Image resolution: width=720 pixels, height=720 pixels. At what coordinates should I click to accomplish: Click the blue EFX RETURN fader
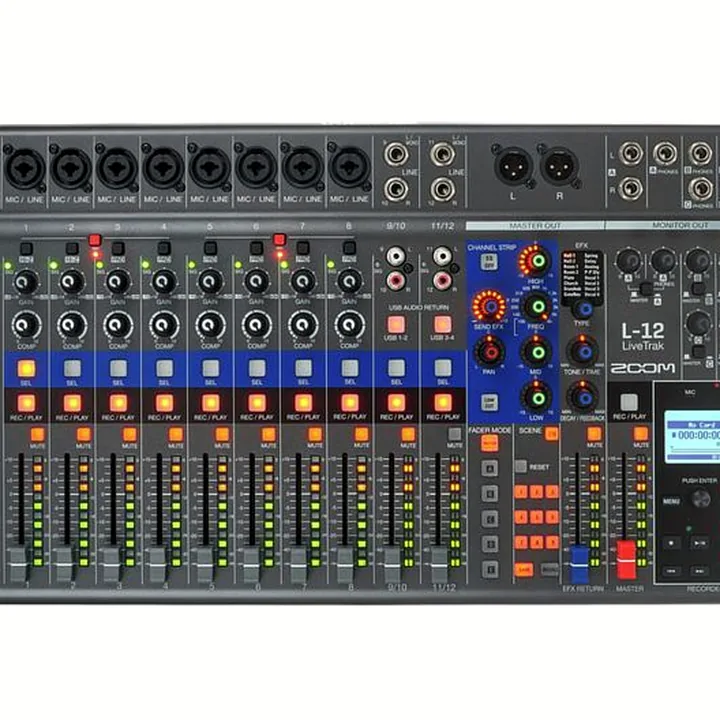click(579, 564)
